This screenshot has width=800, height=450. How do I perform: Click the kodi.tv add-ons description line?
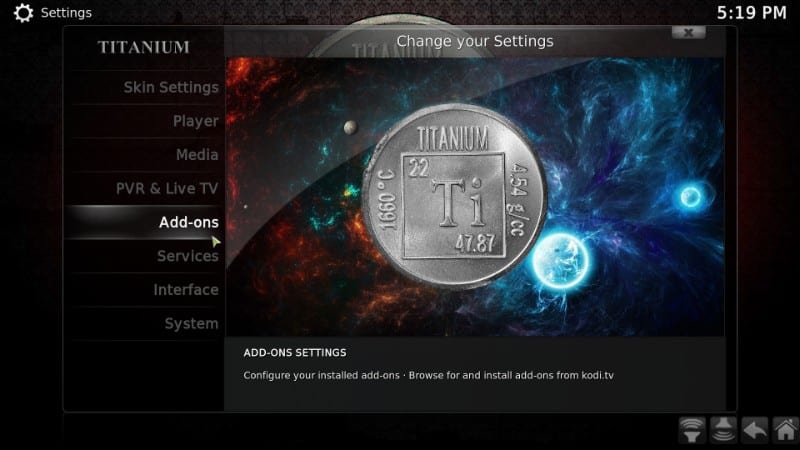point(429,376)
